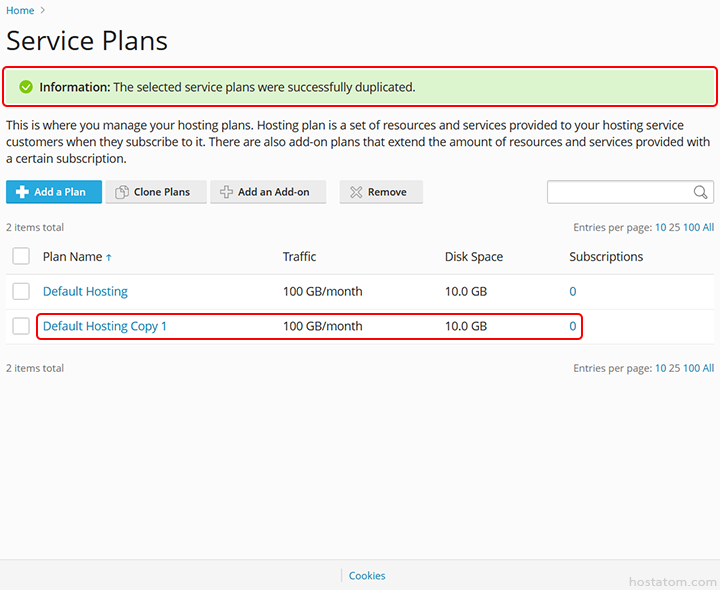Toggle the select-all plans checkbox
720x590 pixels.
coord(21,256)
